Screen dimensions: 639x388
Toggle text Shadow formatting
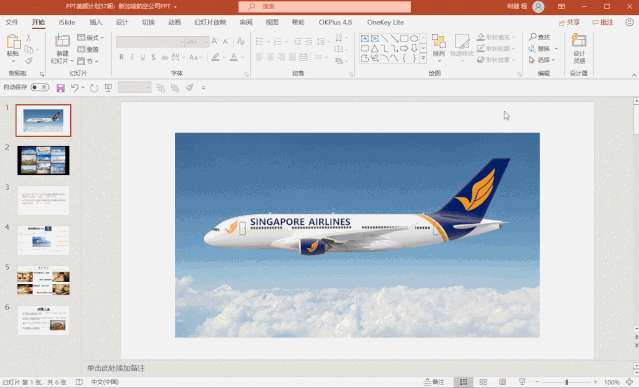pos(153,57)
